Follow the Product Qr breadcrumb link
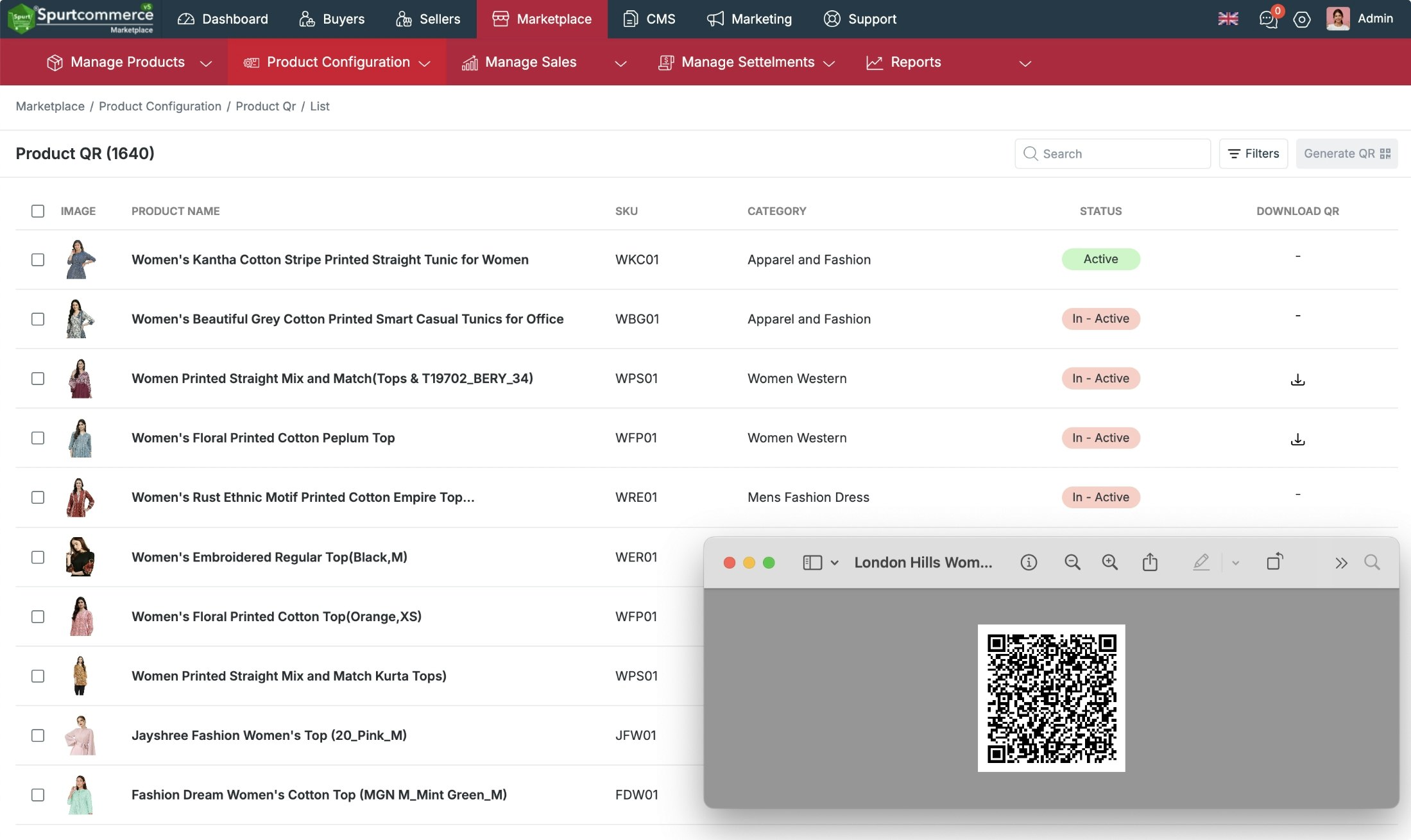Image resolution: width=1411 pixels, height=840 pixels. click(x=266, y=107)
